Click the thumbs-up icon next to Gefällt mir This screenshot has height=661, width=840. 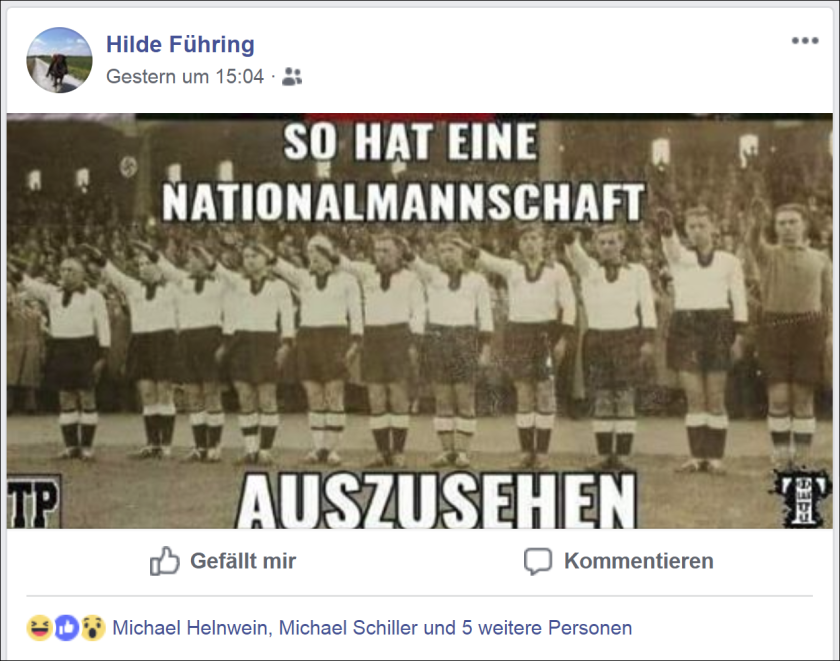click(164, 561)
